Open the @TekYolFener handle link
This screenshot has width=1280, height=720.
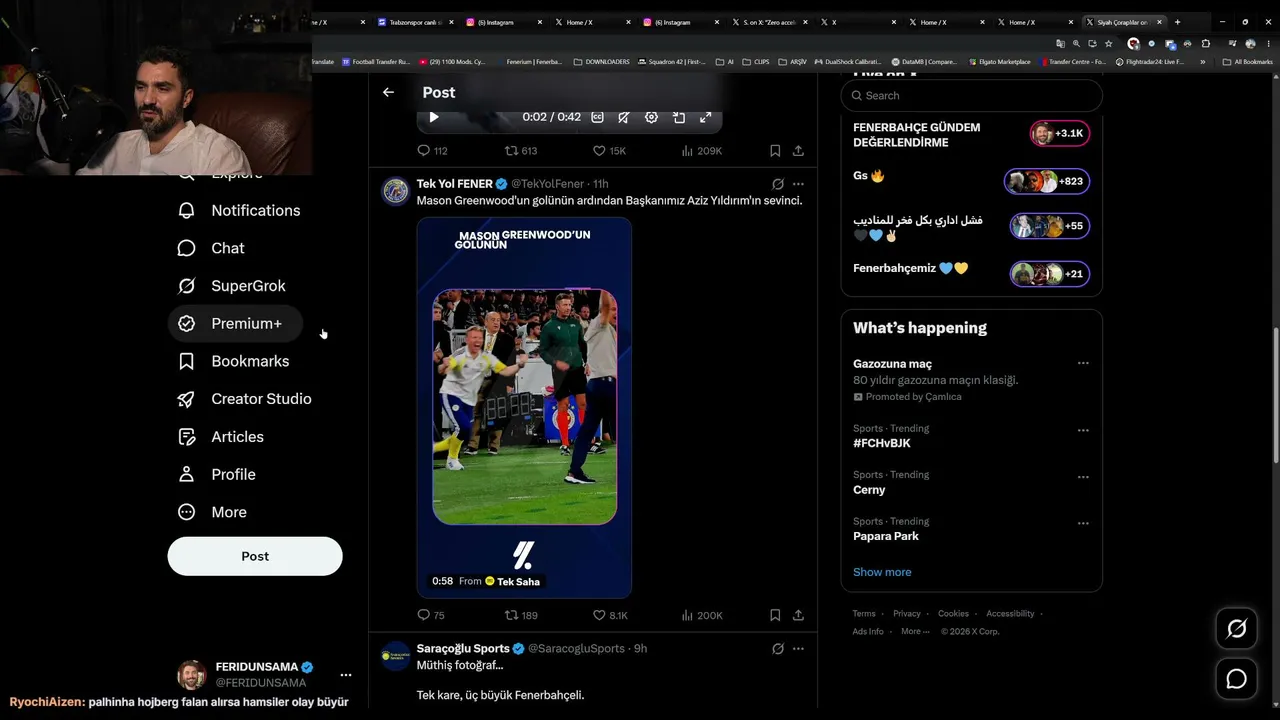pyautogui.click(x=548, y=184)
